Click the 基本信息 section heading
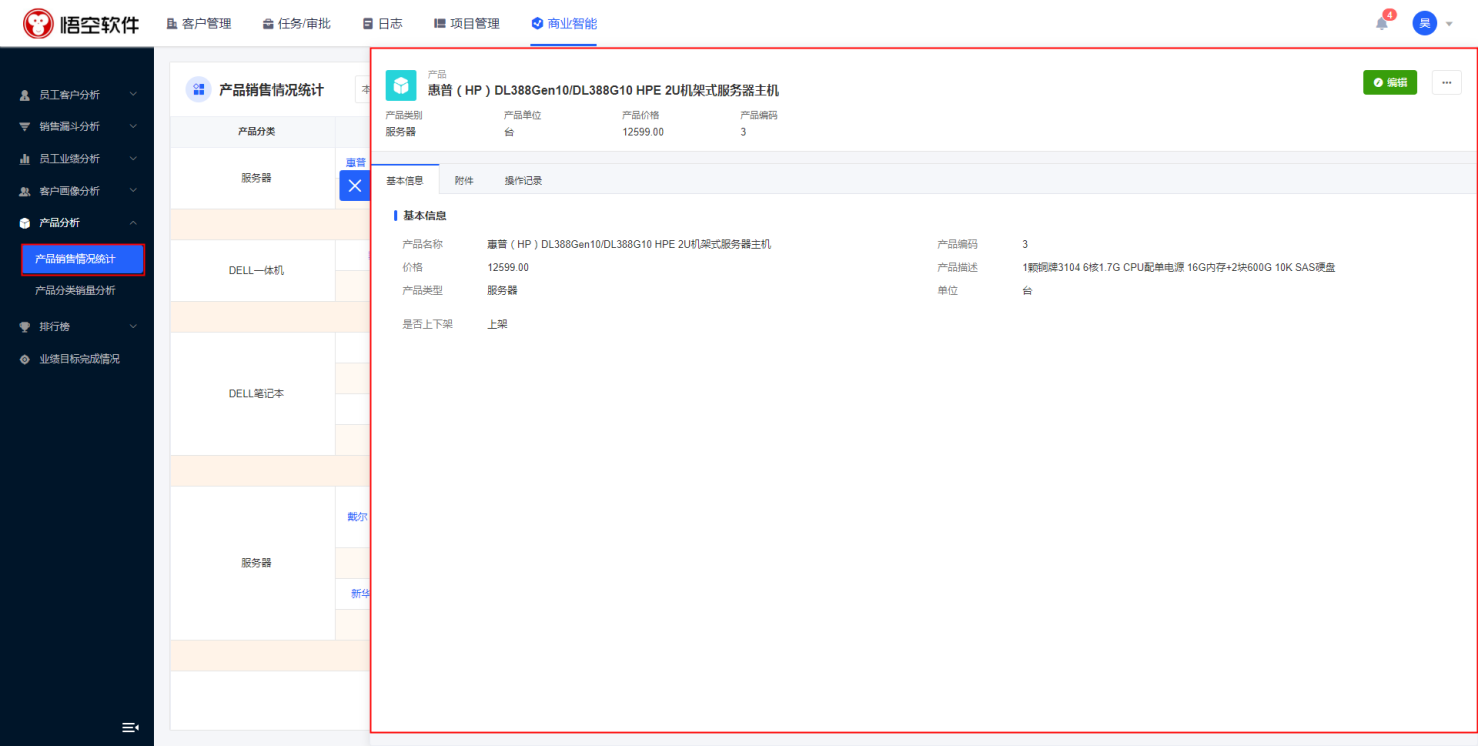Viewport: 1478px width, 746px height. [x=425, y=215]
